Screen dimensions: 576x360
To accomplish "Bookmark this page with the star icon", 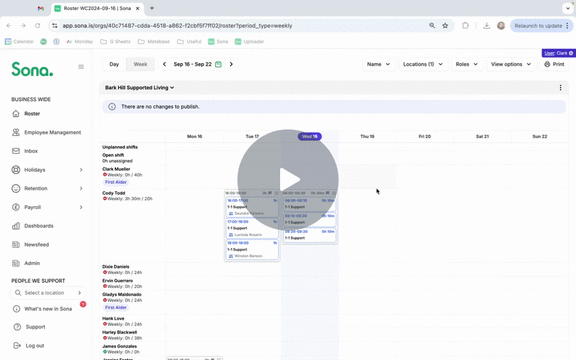I will point(445,26).
